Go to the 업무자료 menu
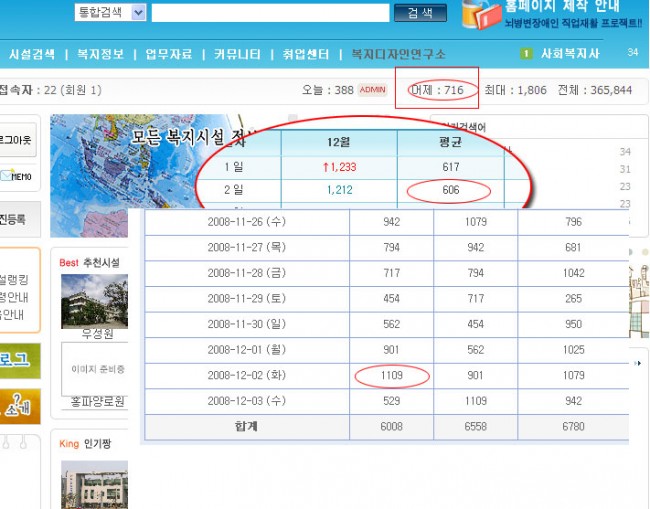The width and height of the screenshot is (650, 509). (168, 54)
